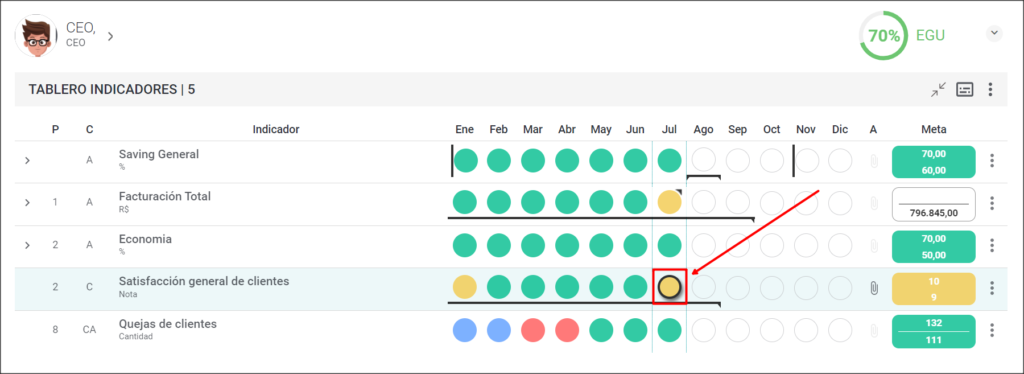This screenshot has height=374, width=1024.
Task: Select Satisfacción de clientes July yellow indicator
Action: [x=669, y=287]
